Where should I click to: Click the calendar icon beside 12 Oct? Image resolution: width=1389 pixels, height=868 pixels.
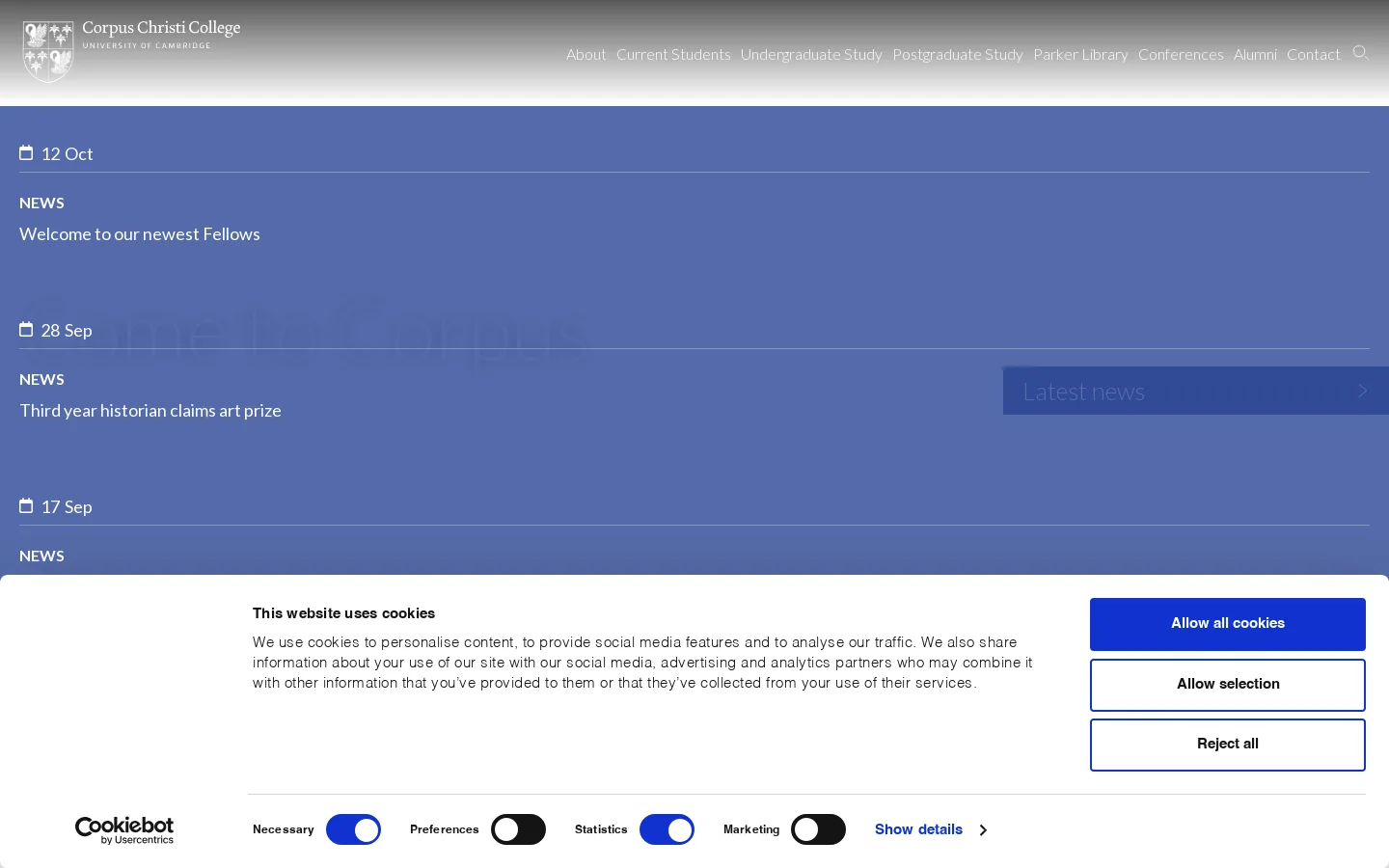(x=26, y=153)
